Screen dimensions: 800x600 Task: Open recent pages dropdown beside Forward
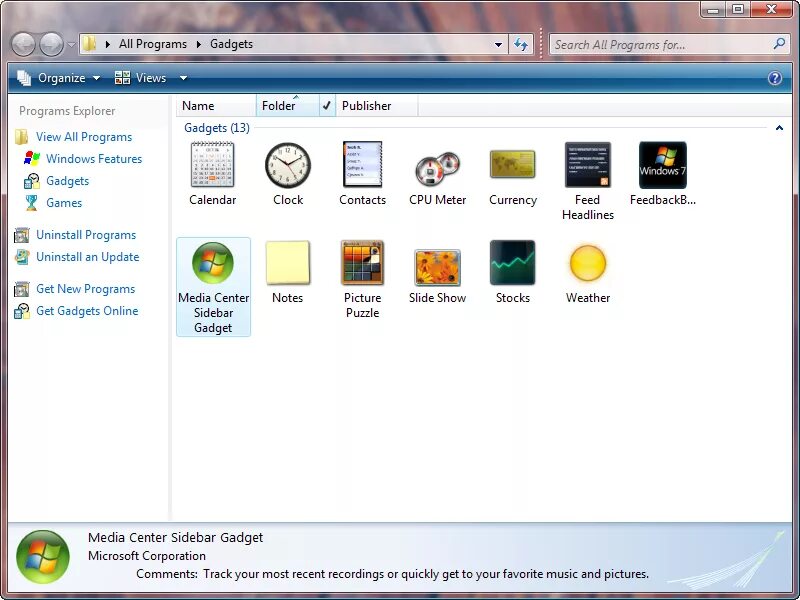(x=71, y=44)
